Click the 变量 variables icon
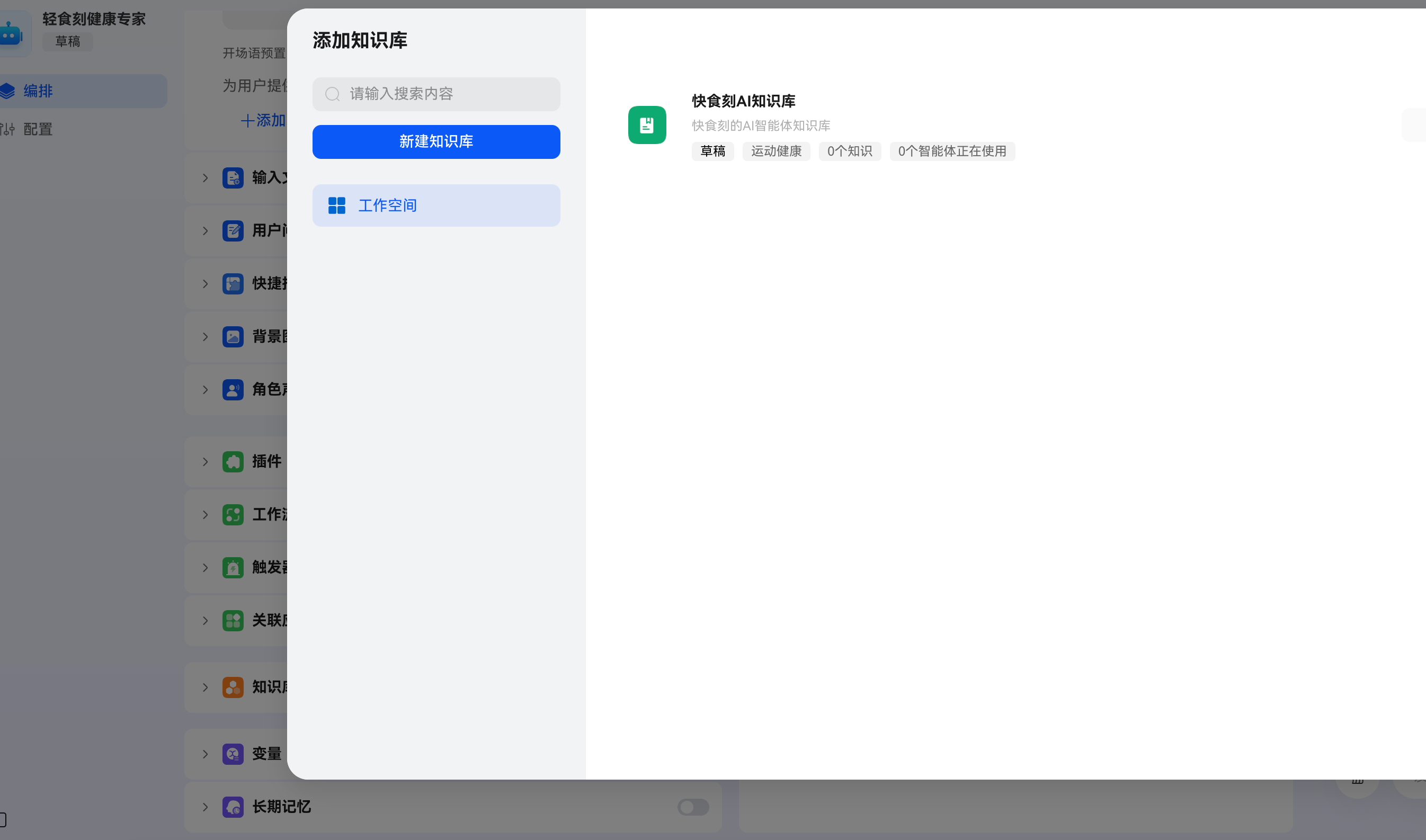This screenshot has height=840, width=1426. coord(233,753)
